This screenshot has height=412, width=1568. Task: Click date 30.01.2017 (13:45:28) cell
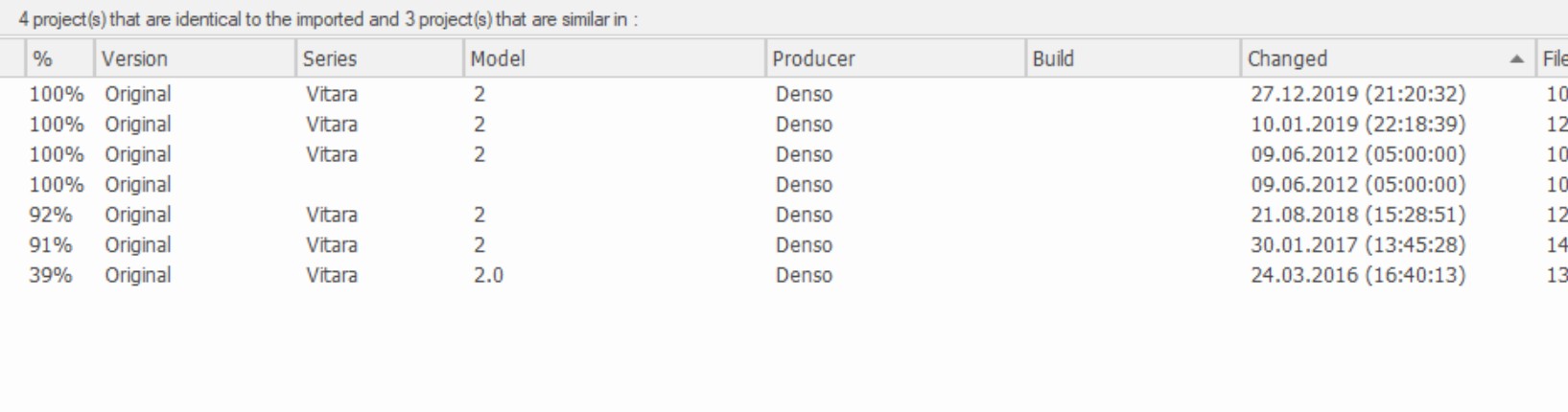(1358, 245)
